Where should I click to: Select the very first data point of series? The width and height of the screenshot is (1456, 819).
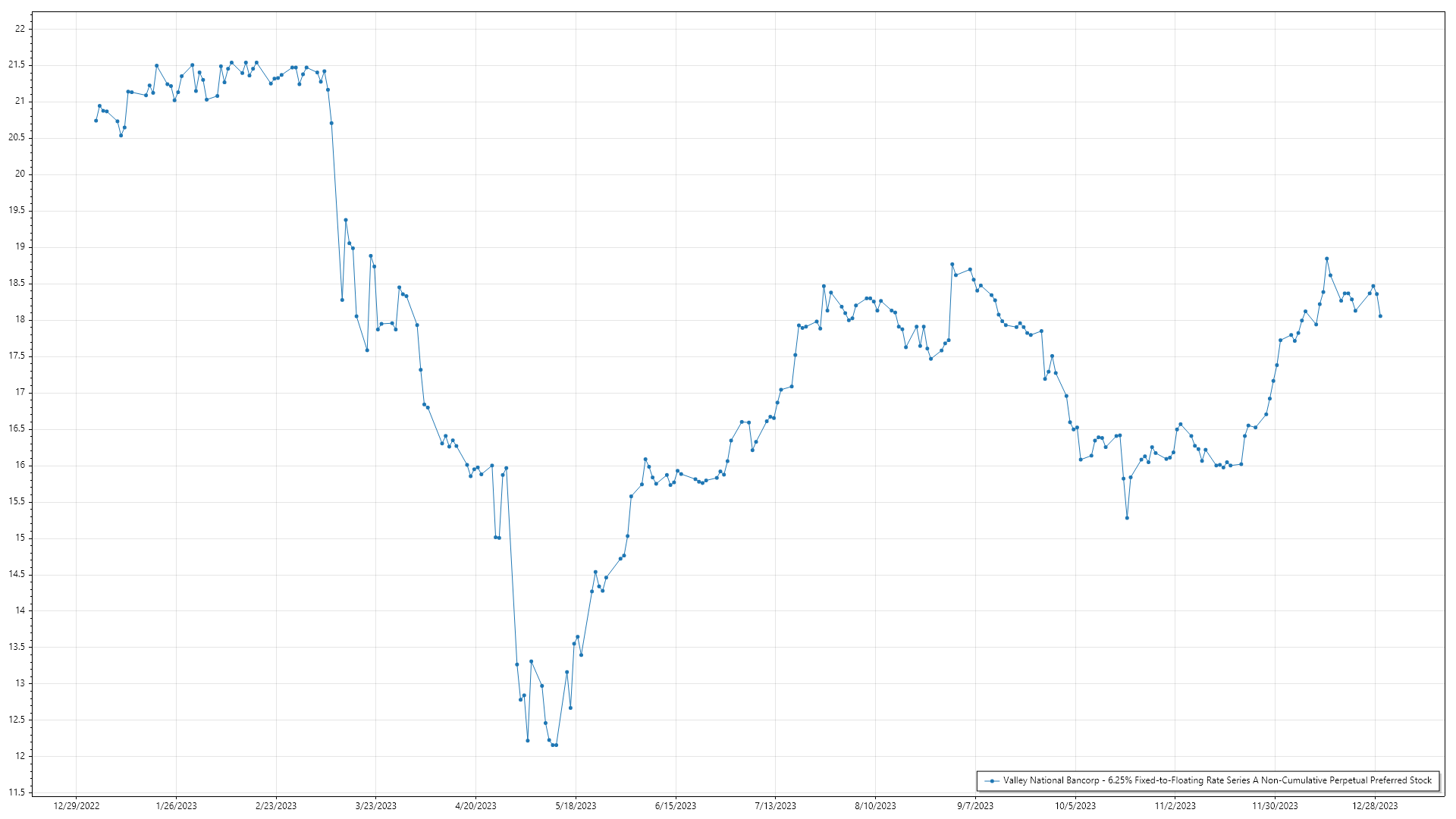[x=96, y=121]
